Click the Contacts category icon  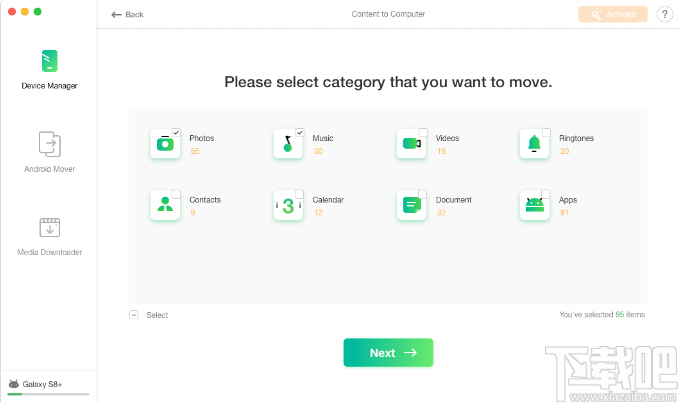tap(164, 205)
